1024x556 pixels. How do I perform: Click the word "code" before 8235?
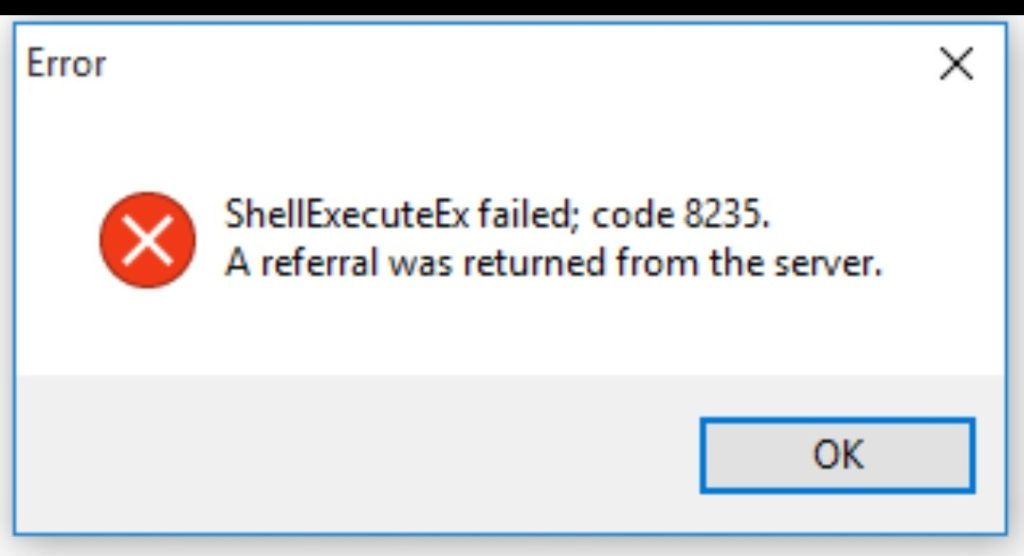point(633,214)
